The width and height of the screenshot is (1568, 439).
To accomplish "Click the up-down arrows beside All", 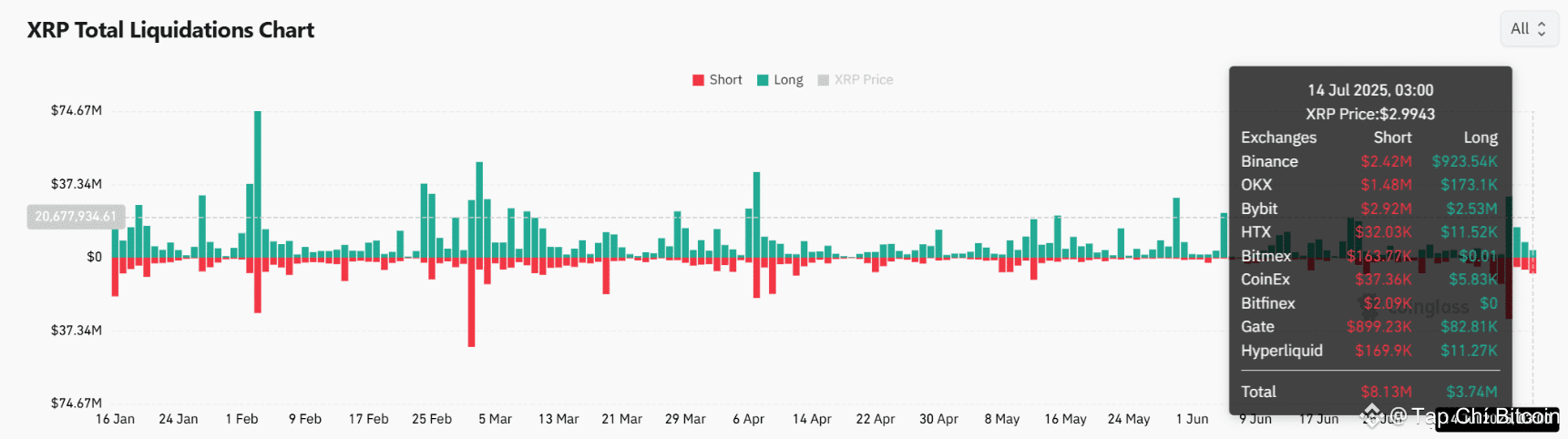I will [1542, 29].
